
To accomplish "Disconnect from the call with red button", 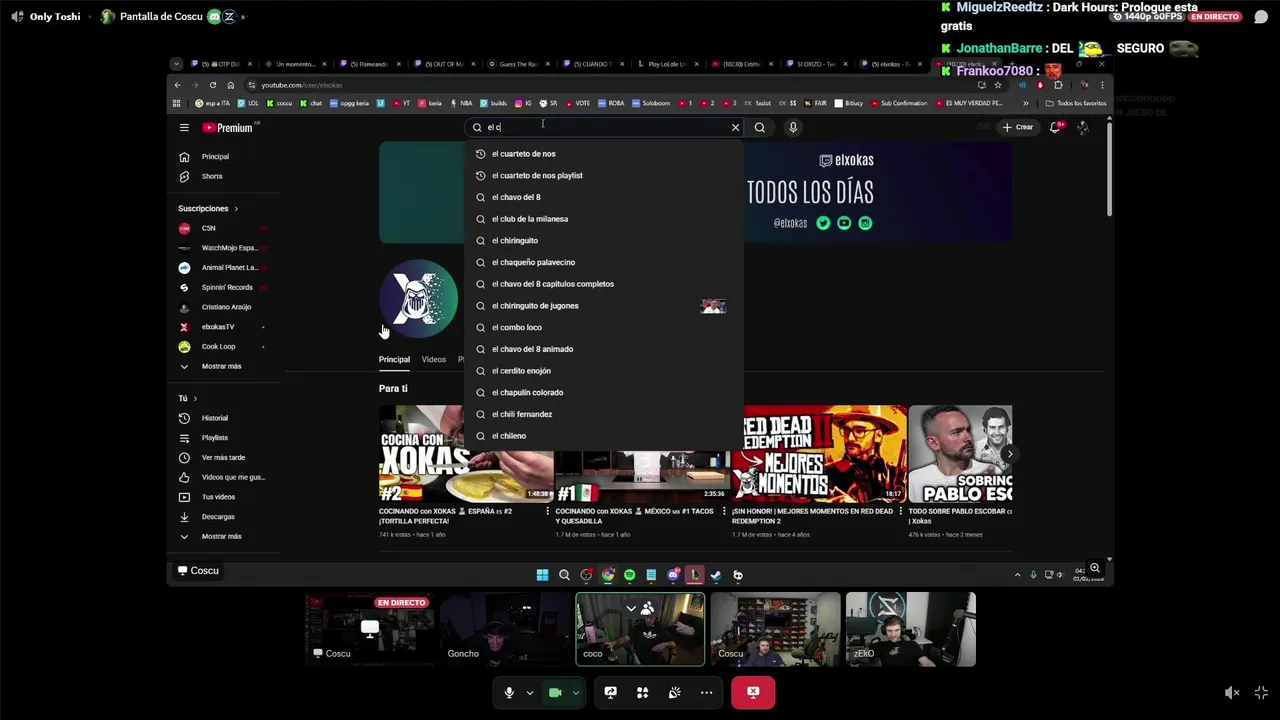I will pyautogui.click(x=753, y=692).
